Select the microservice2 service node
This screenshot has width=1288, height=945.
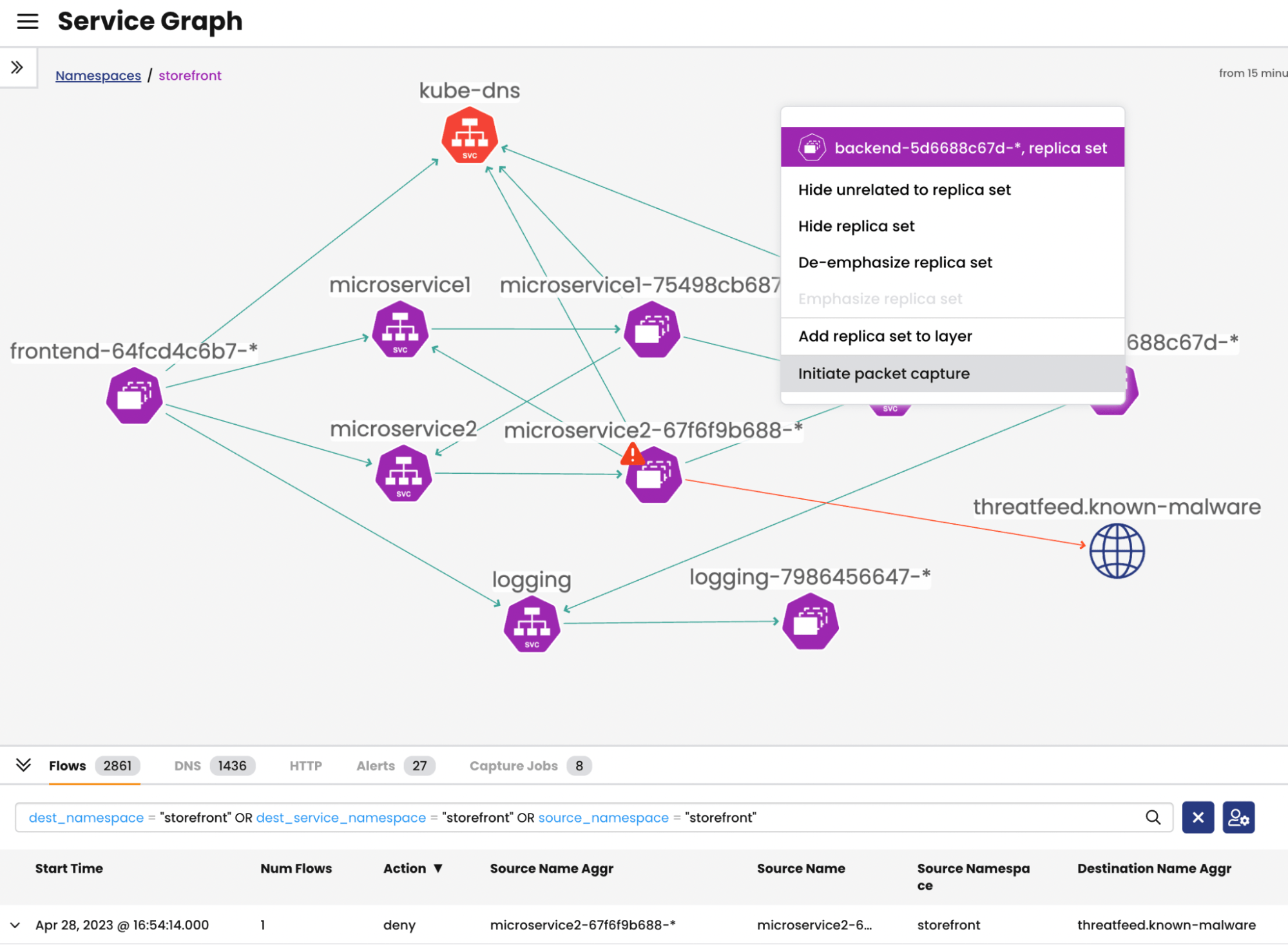(403, 473)
